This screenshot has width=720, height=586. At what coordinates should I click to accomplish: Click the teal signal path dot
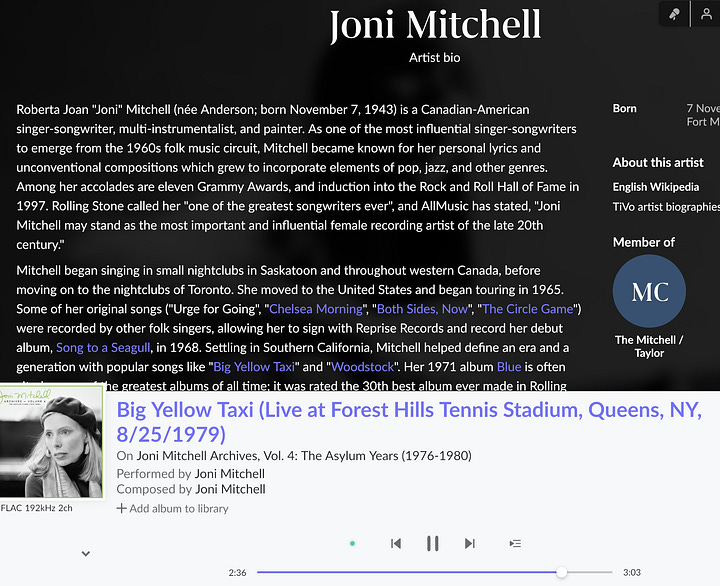352,544
